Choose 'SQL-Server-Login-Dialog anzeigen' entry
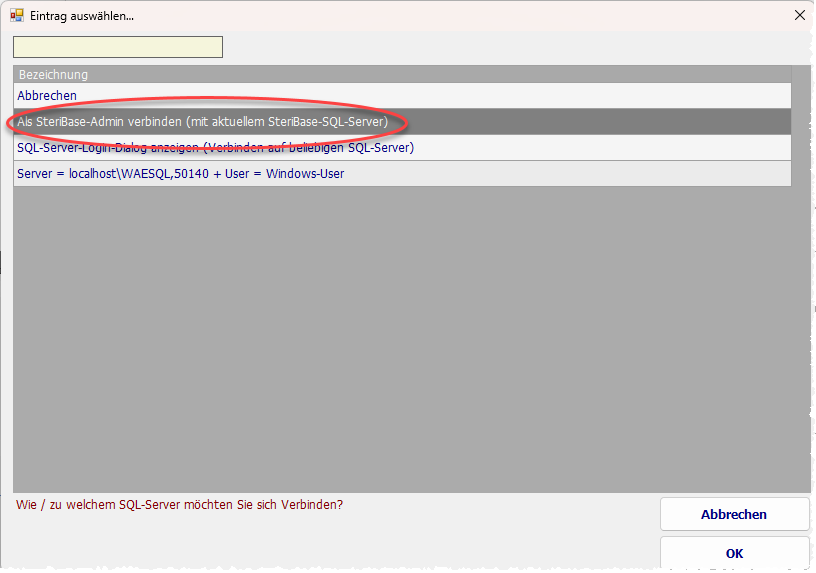 click(402, 148)
